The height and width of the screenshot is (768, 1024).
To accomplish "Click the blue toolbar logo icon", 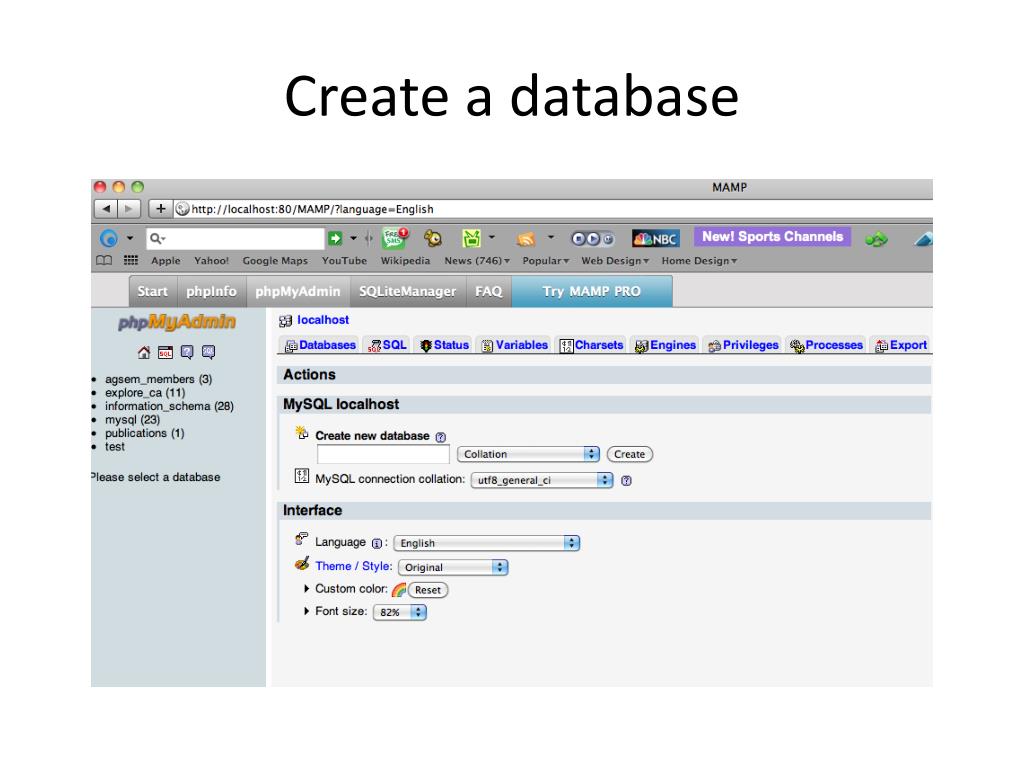I will tap(109, 238).
